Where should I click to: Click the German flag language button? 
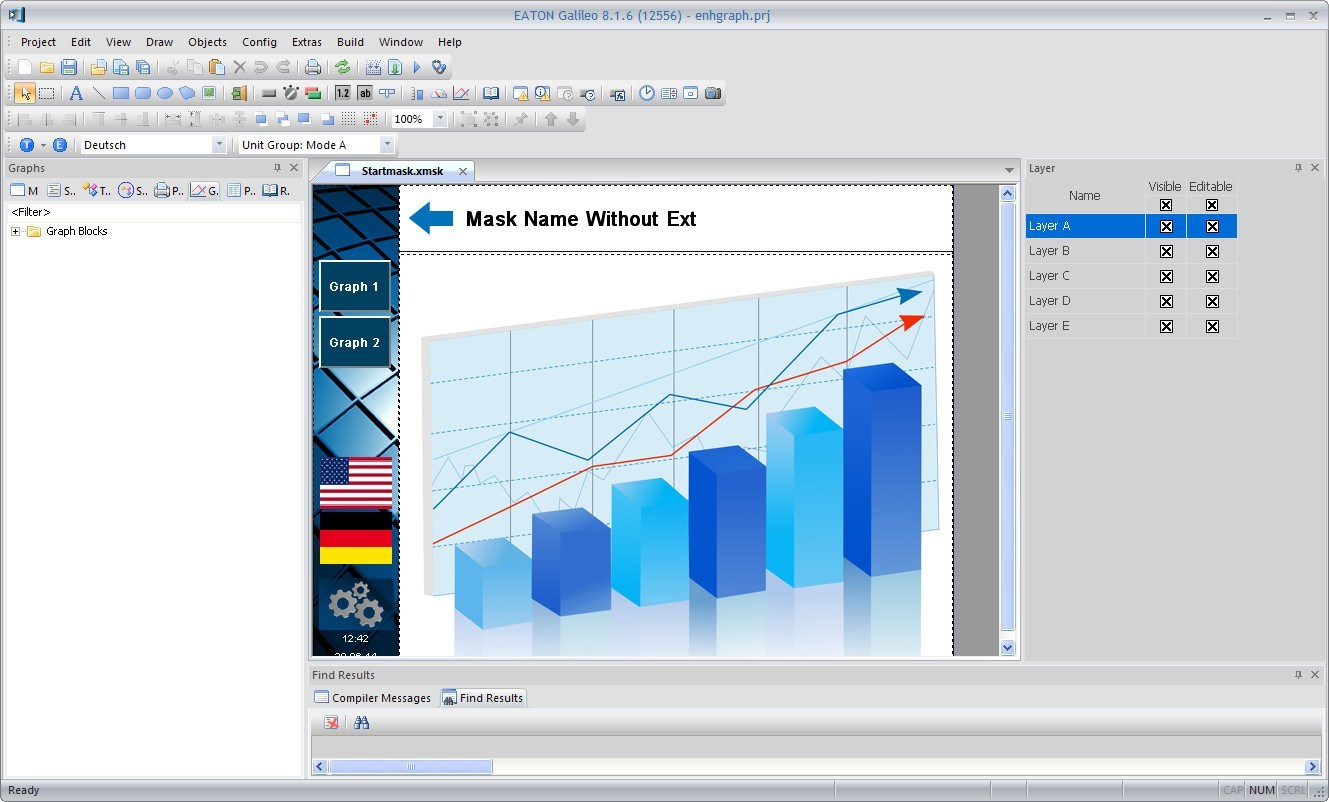click(x=356, y=538)
